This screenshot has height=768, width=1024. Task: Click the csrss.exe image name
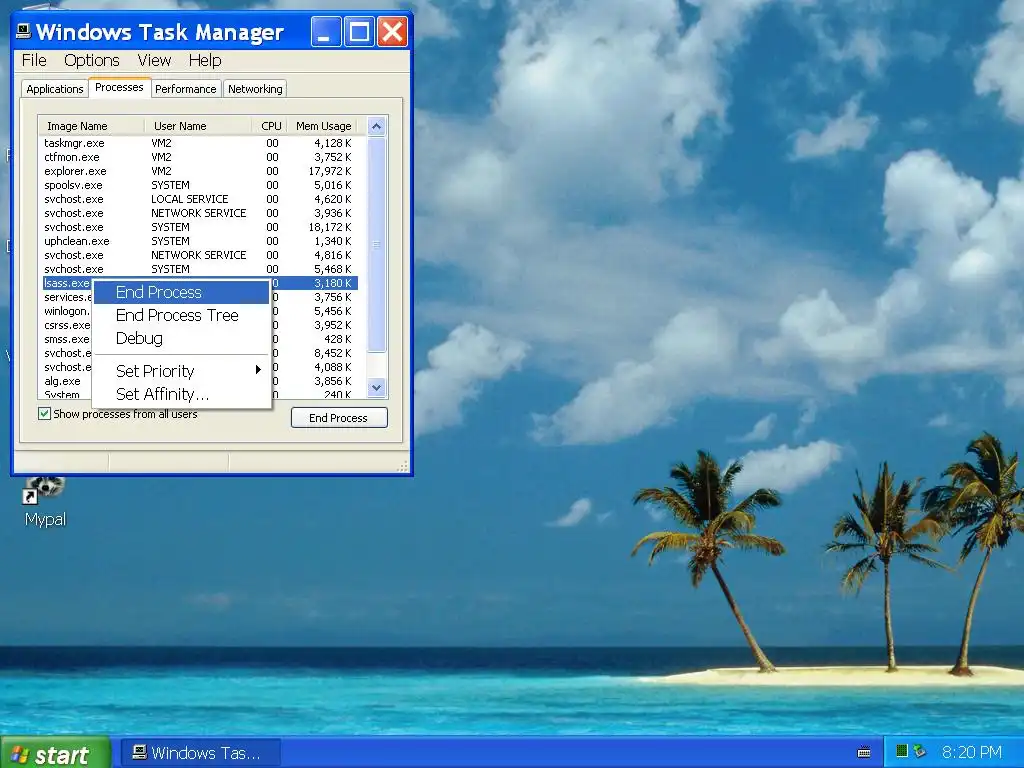[67, 325]
